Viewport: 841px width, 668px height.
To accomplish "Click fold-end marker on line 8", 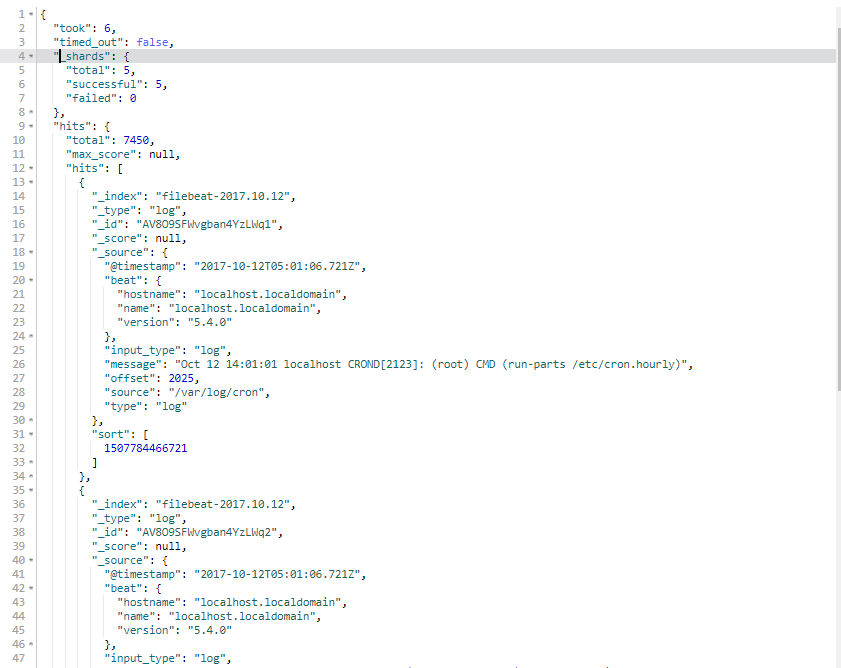I will click(31, 112).
